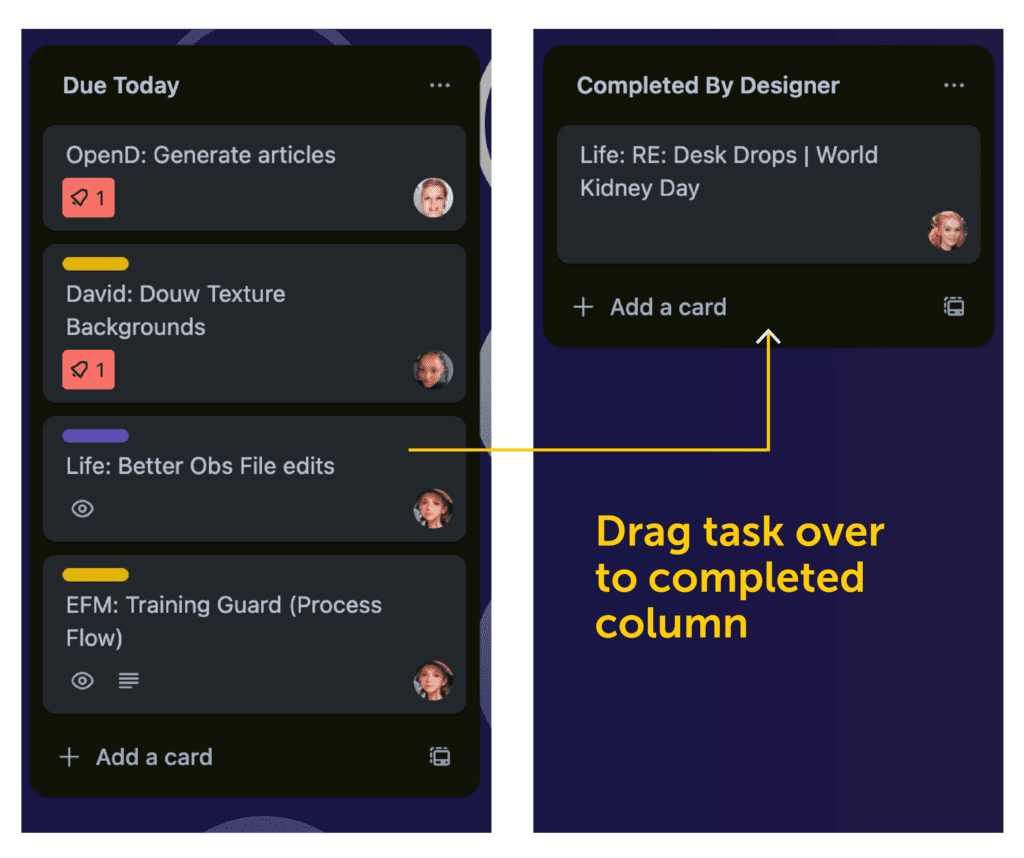Click member avatar on Desk Drops World Kidney Day card
Image resolution: width=1024 pixels, height=858 pixels.
[x=947, y=231]
